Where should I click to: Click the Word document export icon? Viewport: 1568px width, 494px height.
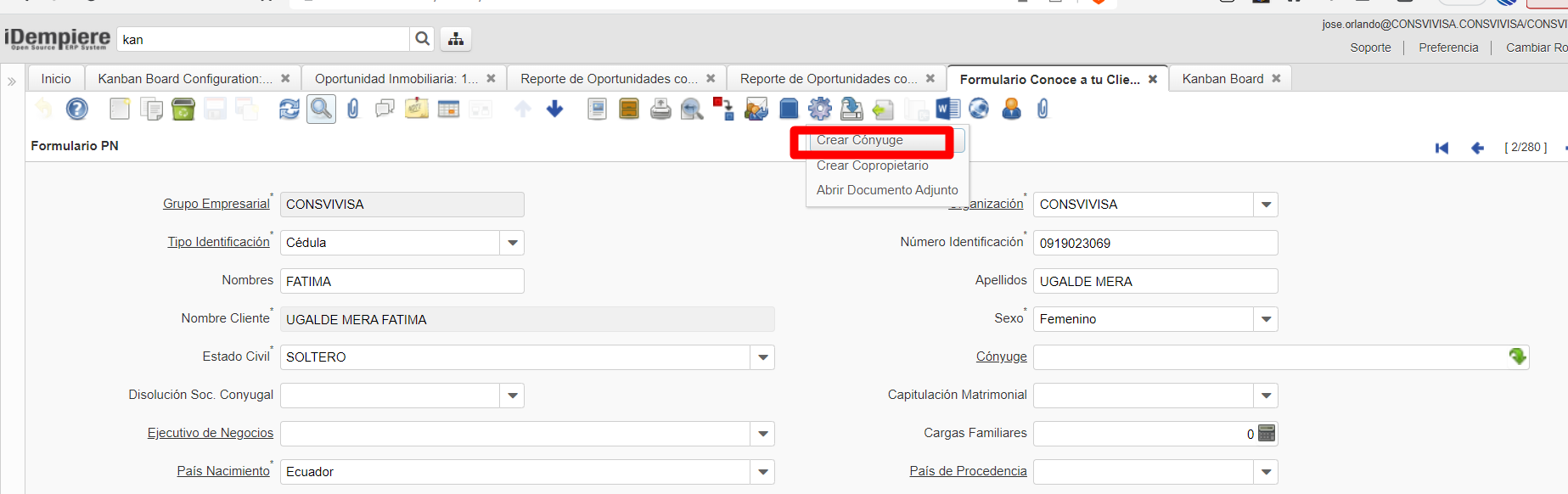pos(947,109)
